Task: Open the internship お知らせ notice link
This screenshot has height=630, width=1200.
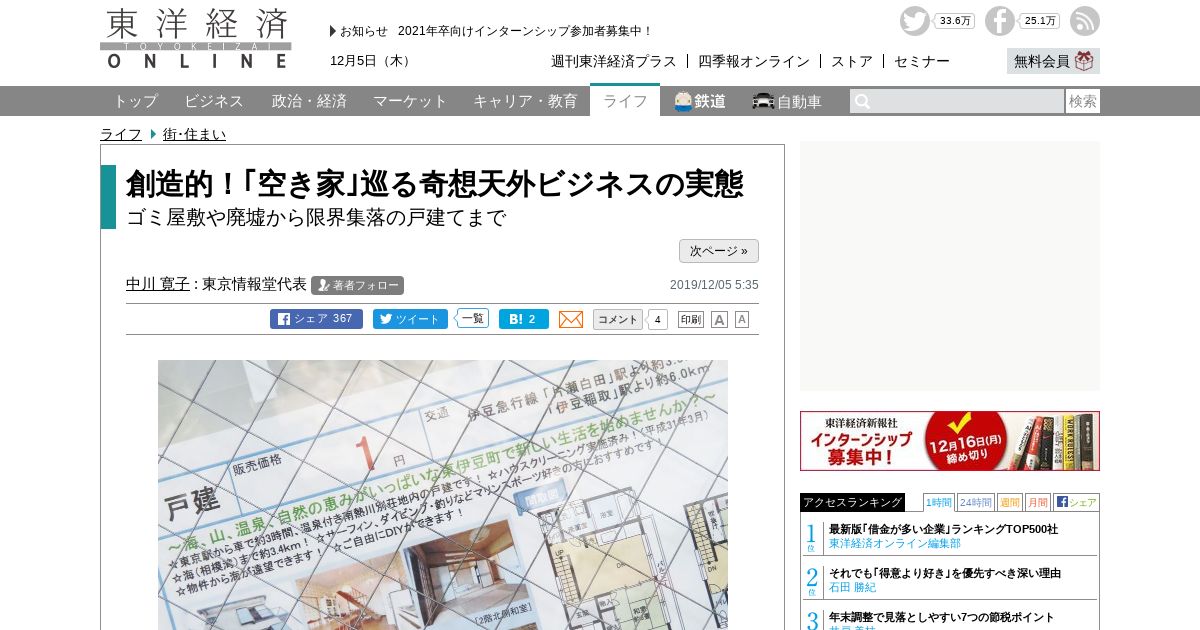Action: click(x=525, y=31)
